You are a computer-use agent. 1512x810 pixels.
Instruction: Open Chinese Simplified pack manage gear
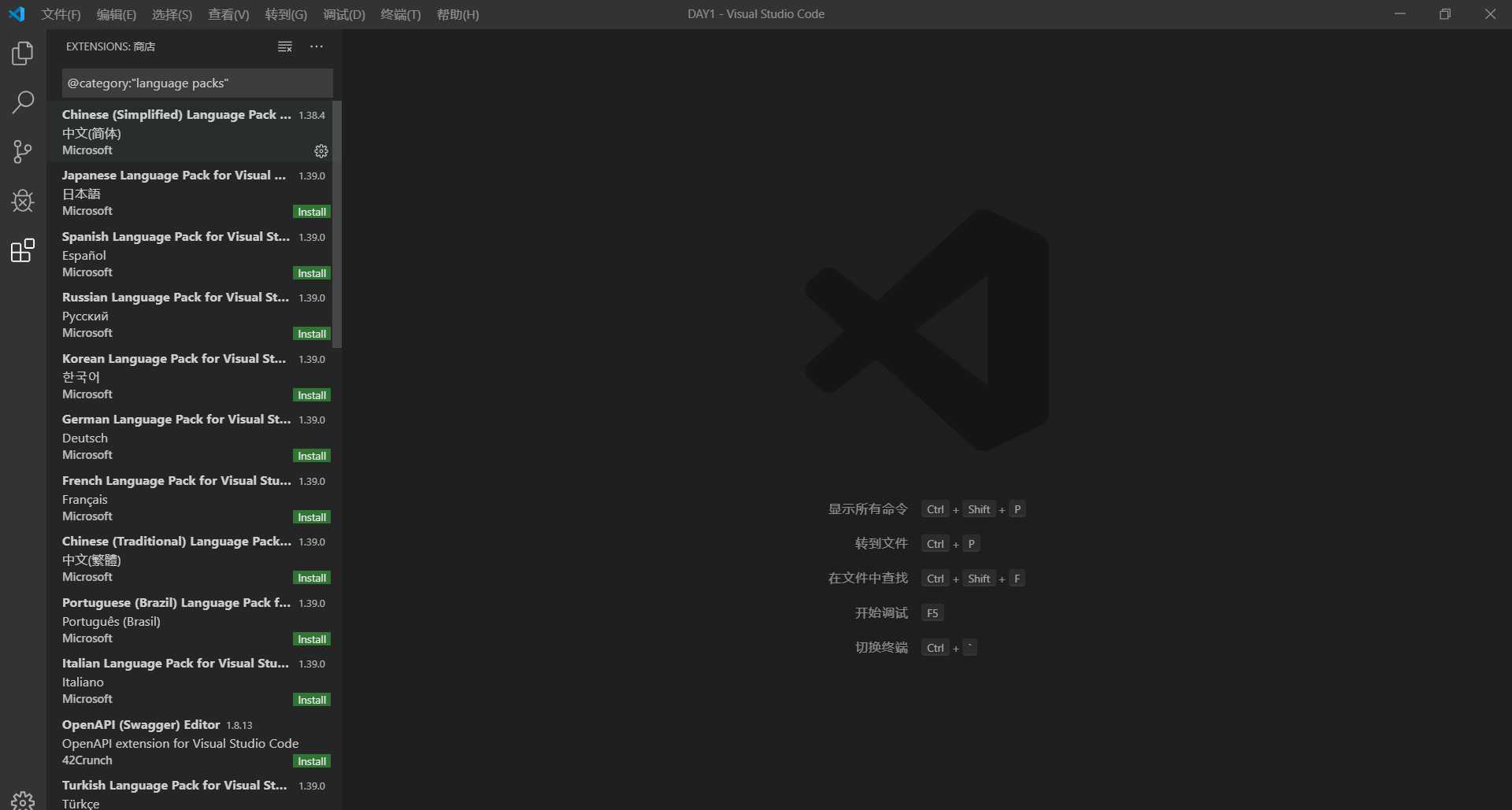tap(321, 151)
